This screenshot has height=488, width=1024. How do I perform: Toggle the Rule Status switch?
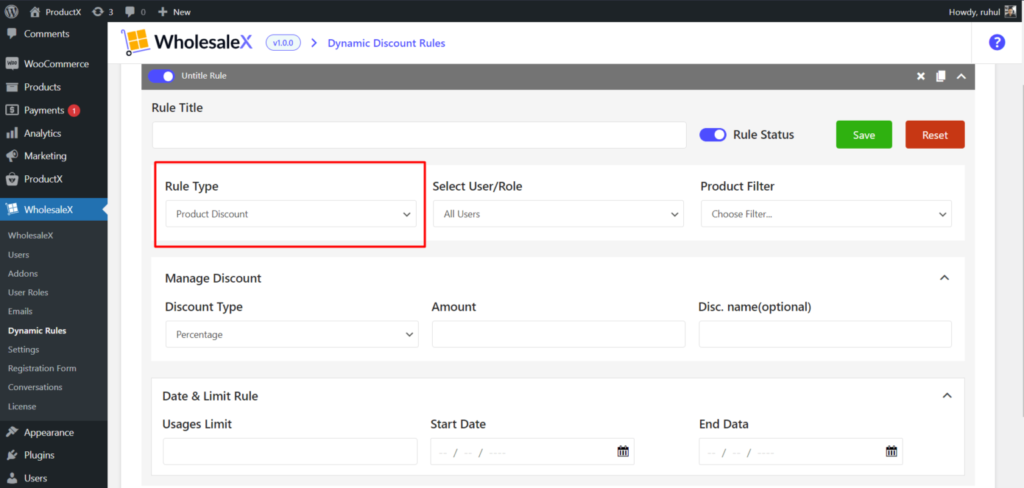(712, 135)
